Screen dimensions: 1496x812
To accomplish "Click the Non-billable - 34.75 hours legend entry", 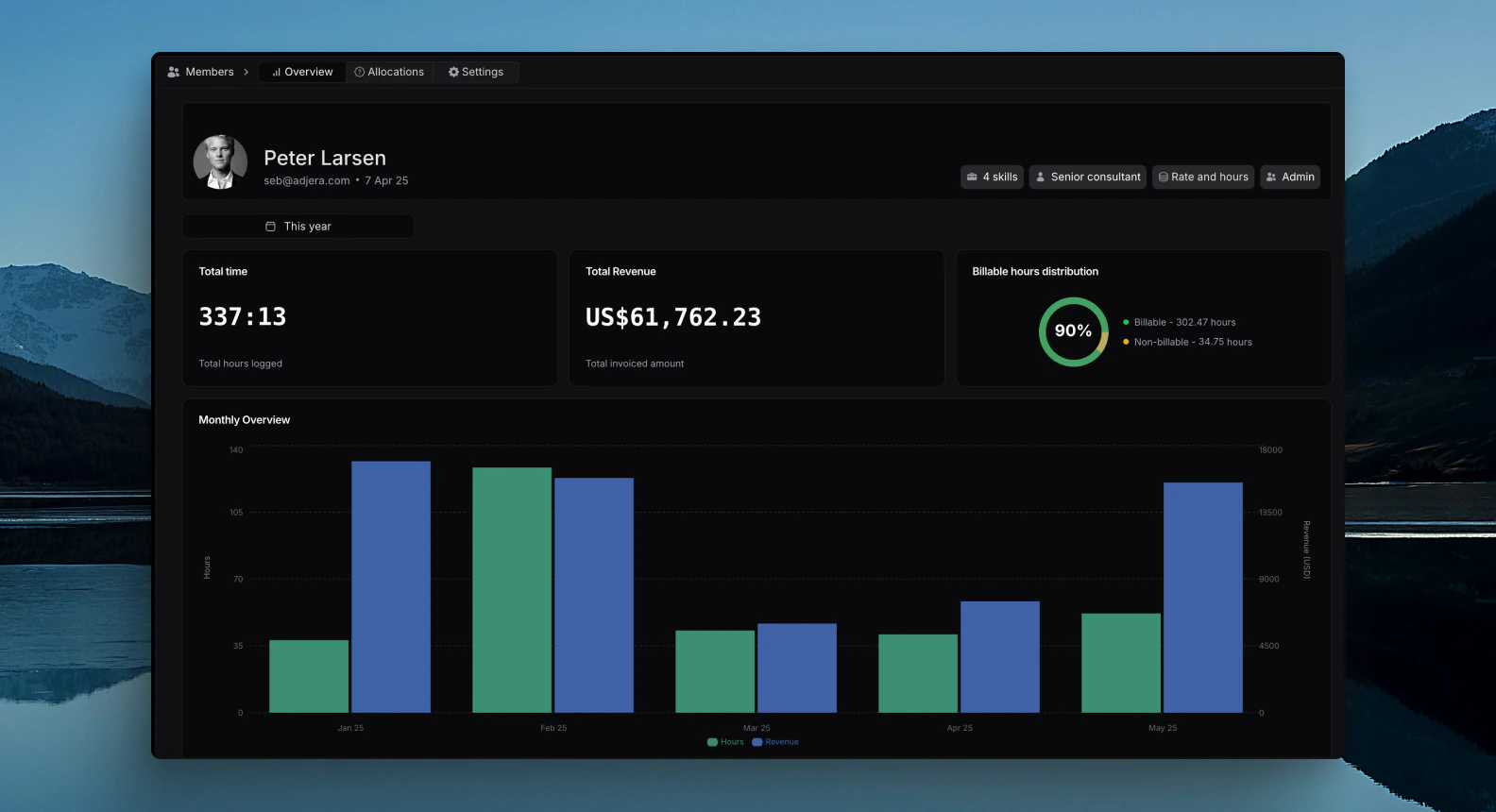I will click(x=1187, y=342).
